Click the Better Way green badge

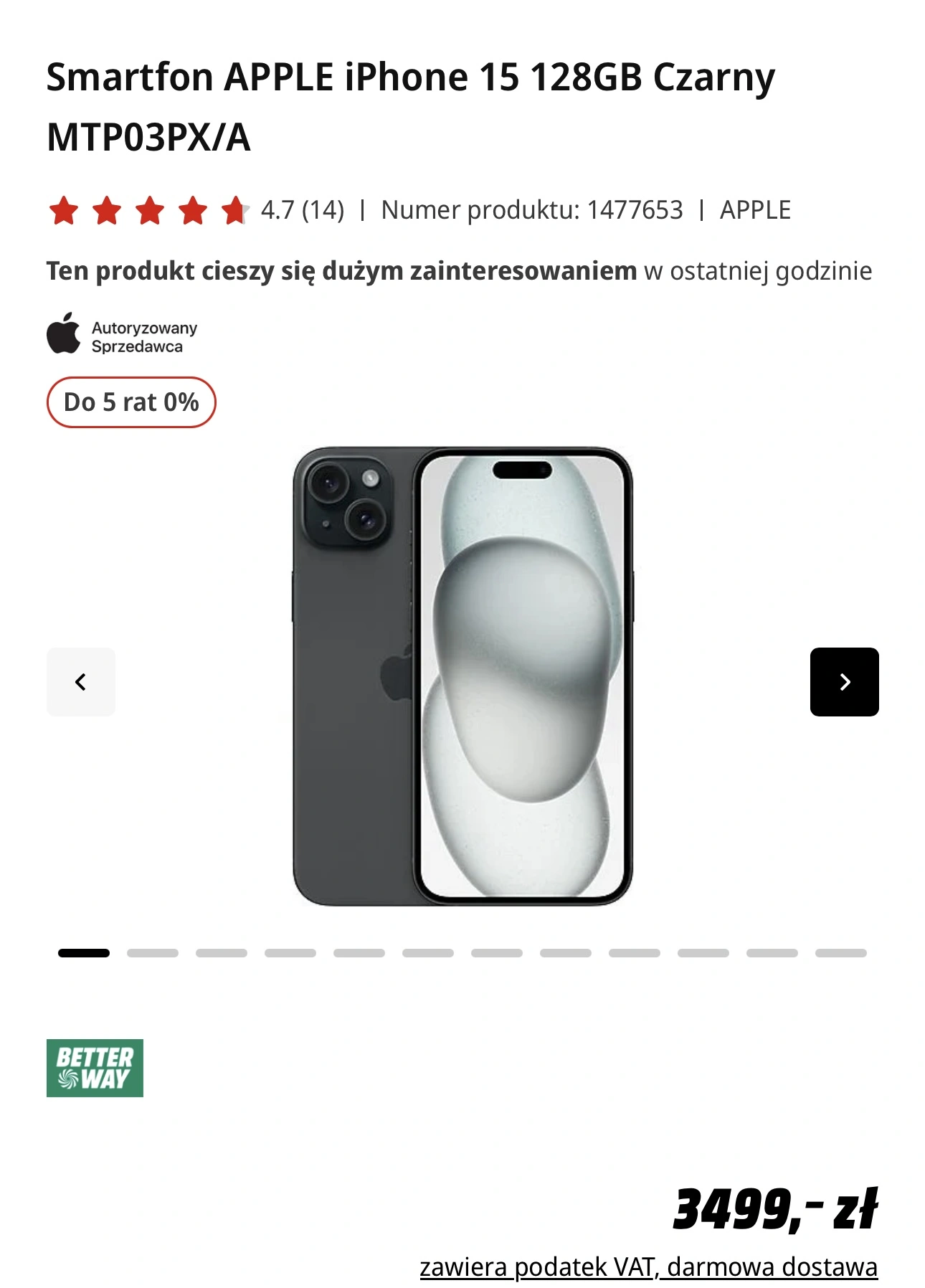pos(95,1068)
